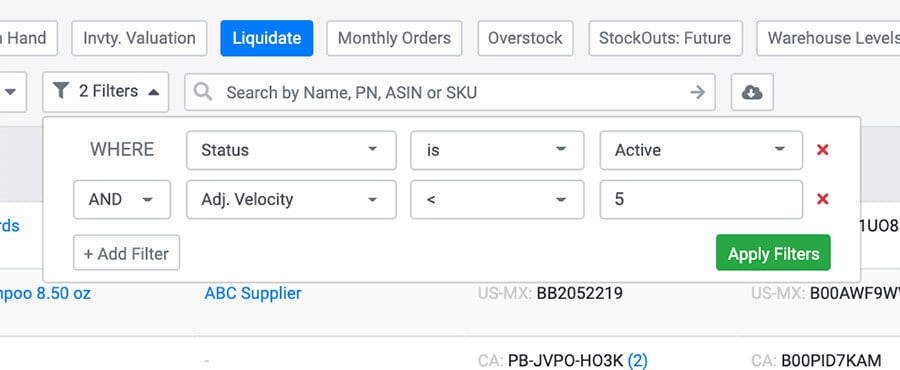Click the search arrow submit icon

point(697,92)
